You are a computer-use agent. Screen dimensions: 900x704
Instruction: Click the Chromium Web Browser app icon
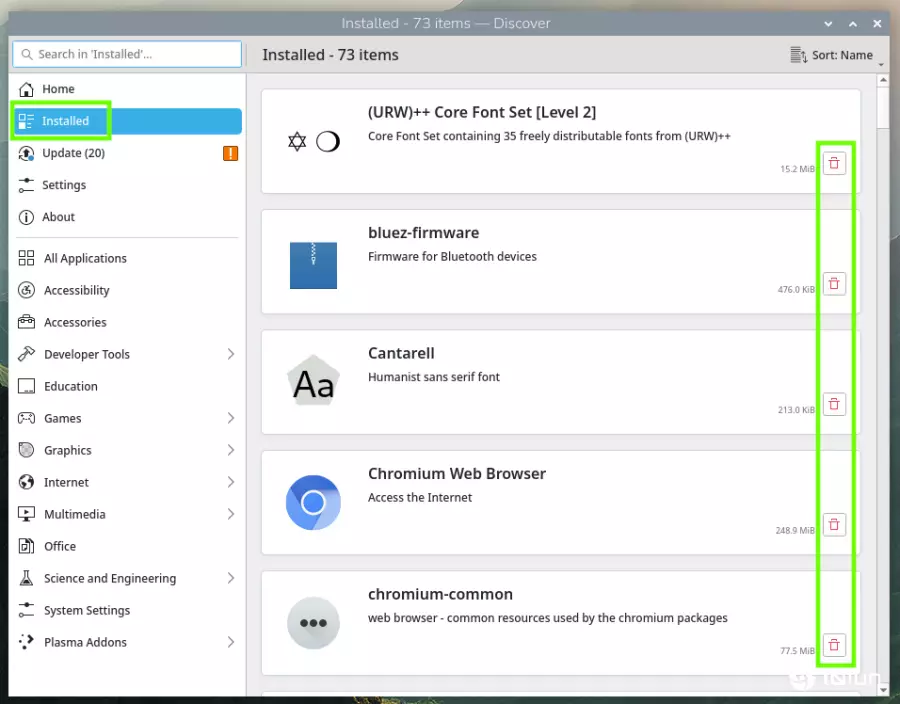[x=313, y=502]
